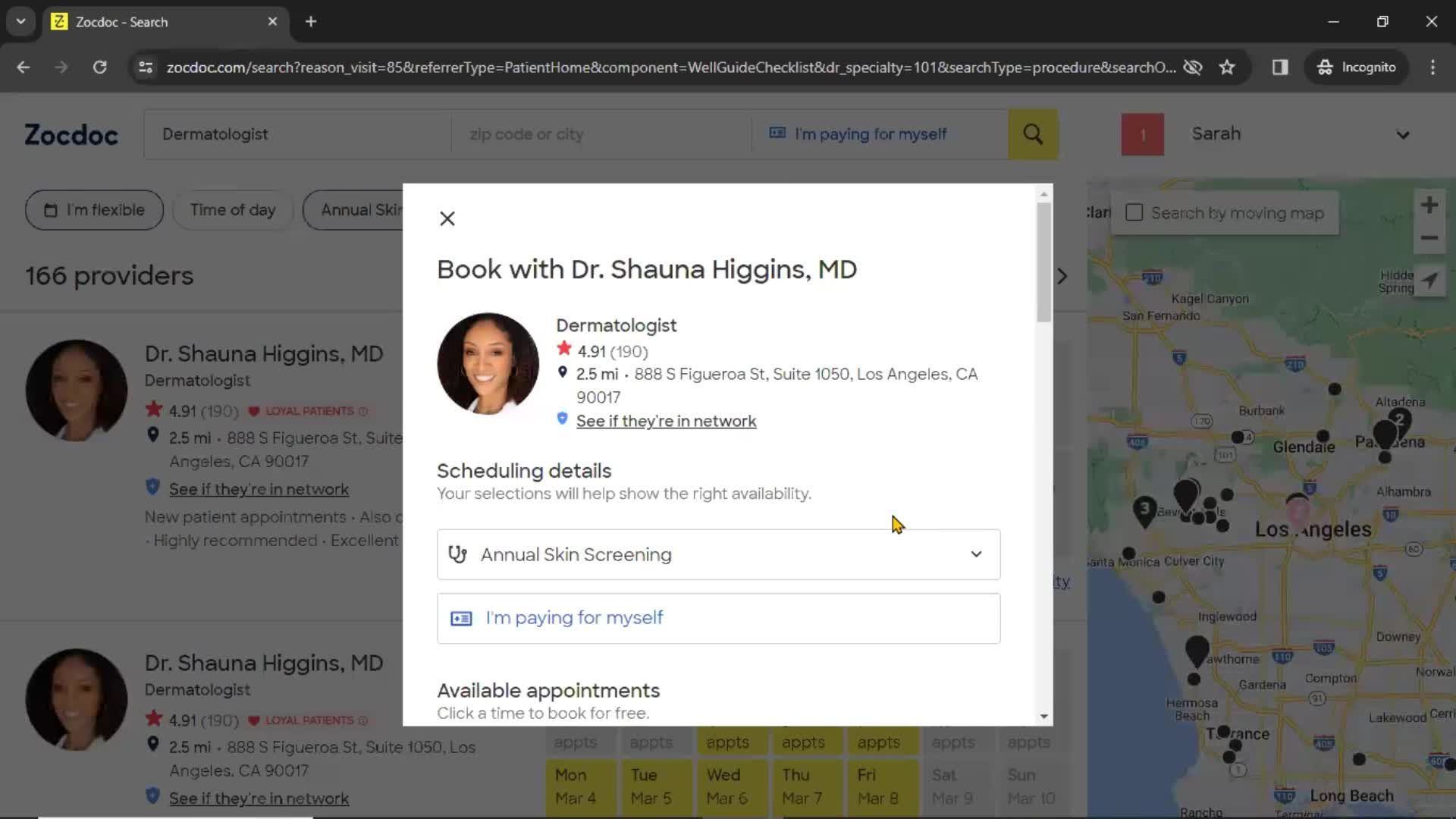Click the map marker numbered 2 near Pasadena
Viewport: 1456px width, 819px height.
pos(1400,422)
